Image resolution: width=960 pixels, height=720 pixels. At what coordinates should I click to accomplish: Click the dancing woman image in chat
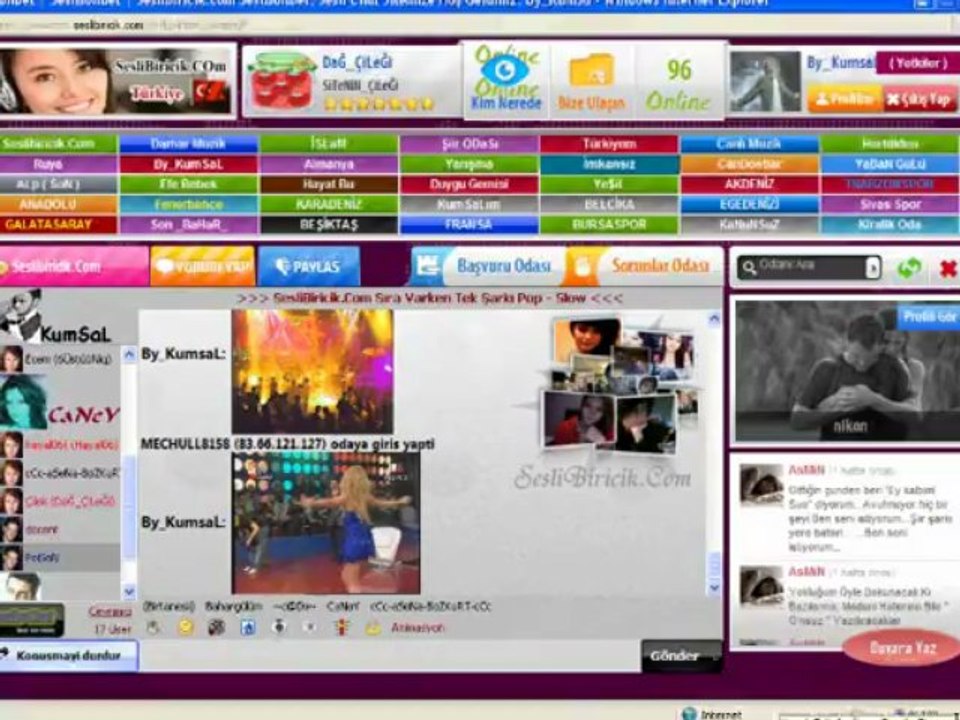point(326,523)
